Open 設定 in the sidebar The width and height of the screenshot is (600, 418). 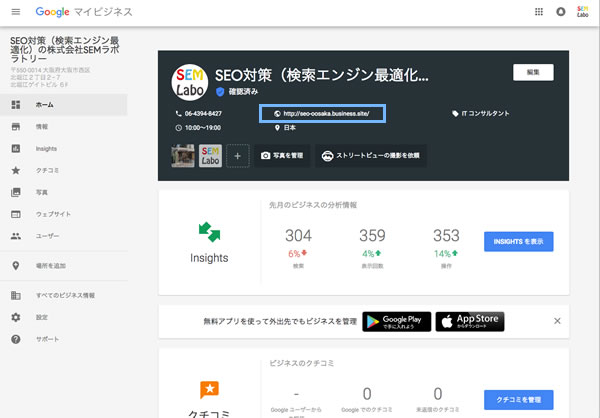click(x=64, y=317)
